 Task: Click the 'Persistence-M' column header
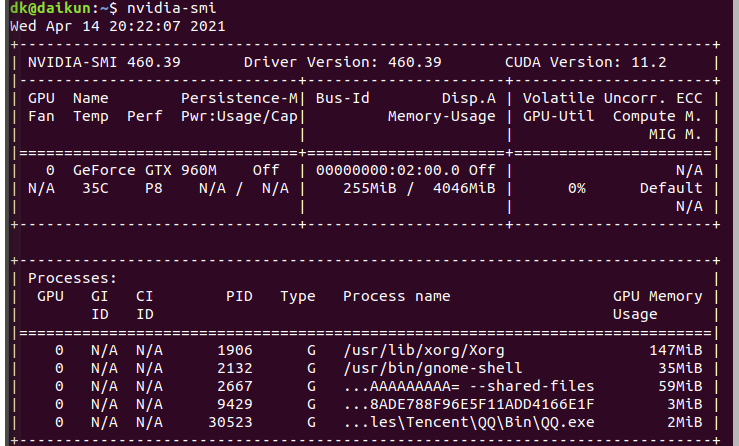tap(239, 98)
